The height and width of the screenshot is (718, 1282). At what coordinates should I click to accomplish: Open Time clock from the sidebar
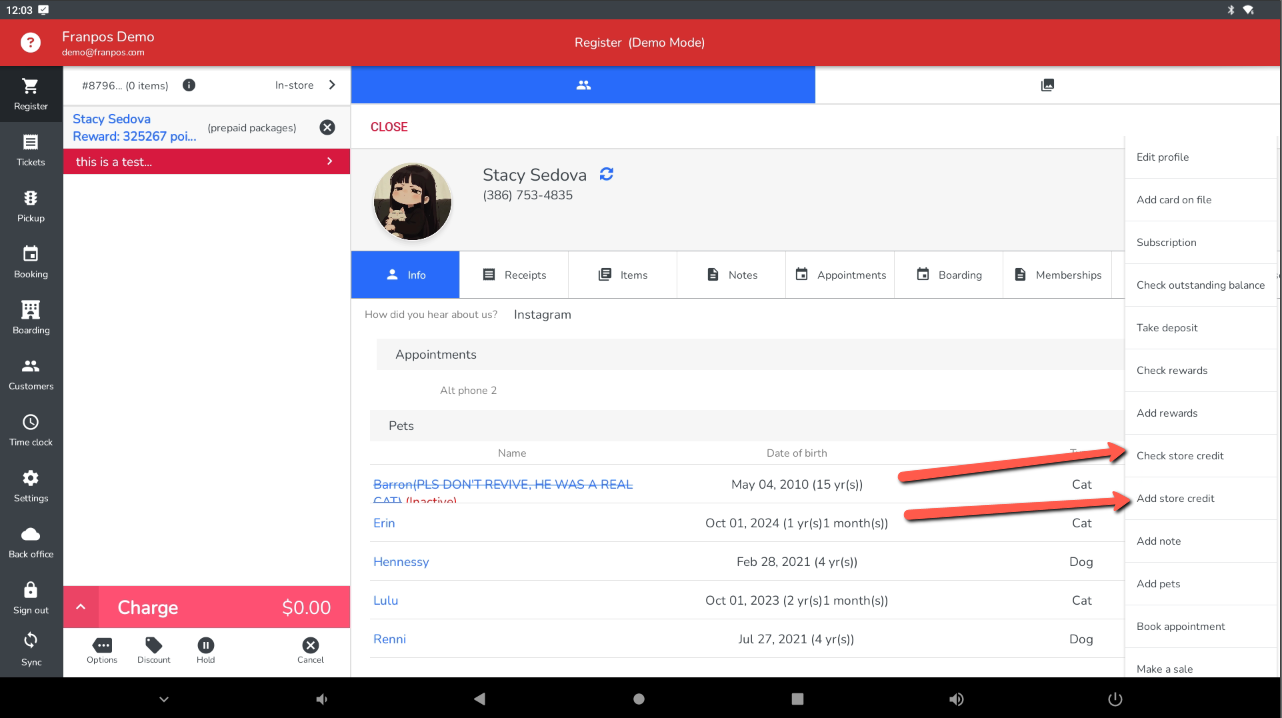click(31, 430)
